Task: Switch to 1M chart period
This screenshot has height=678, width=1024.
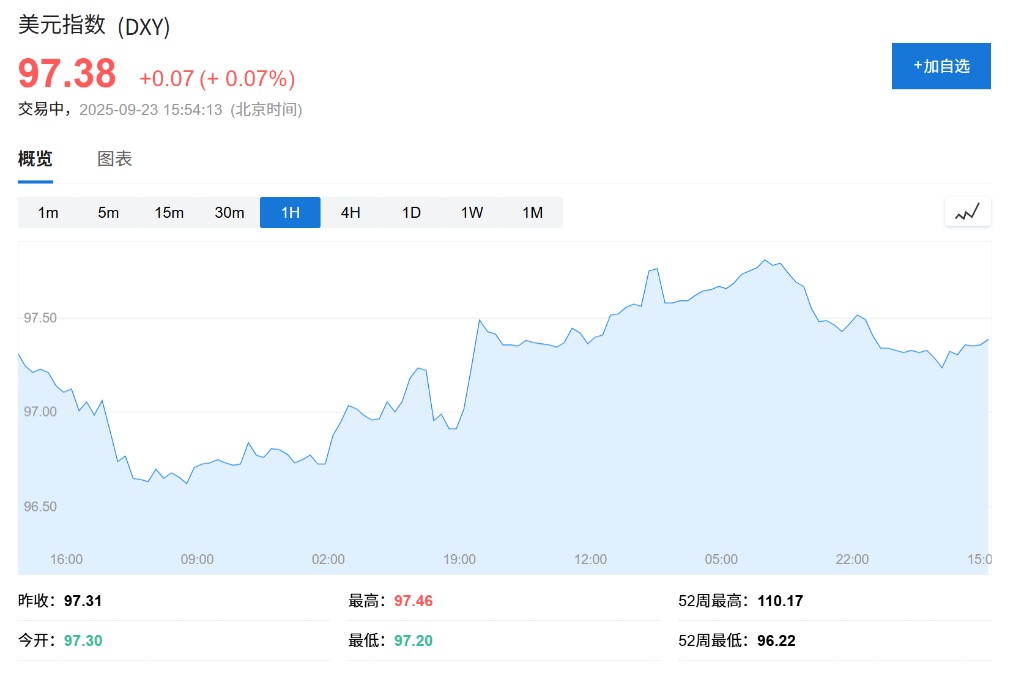Action: click(x=532, y=212)
